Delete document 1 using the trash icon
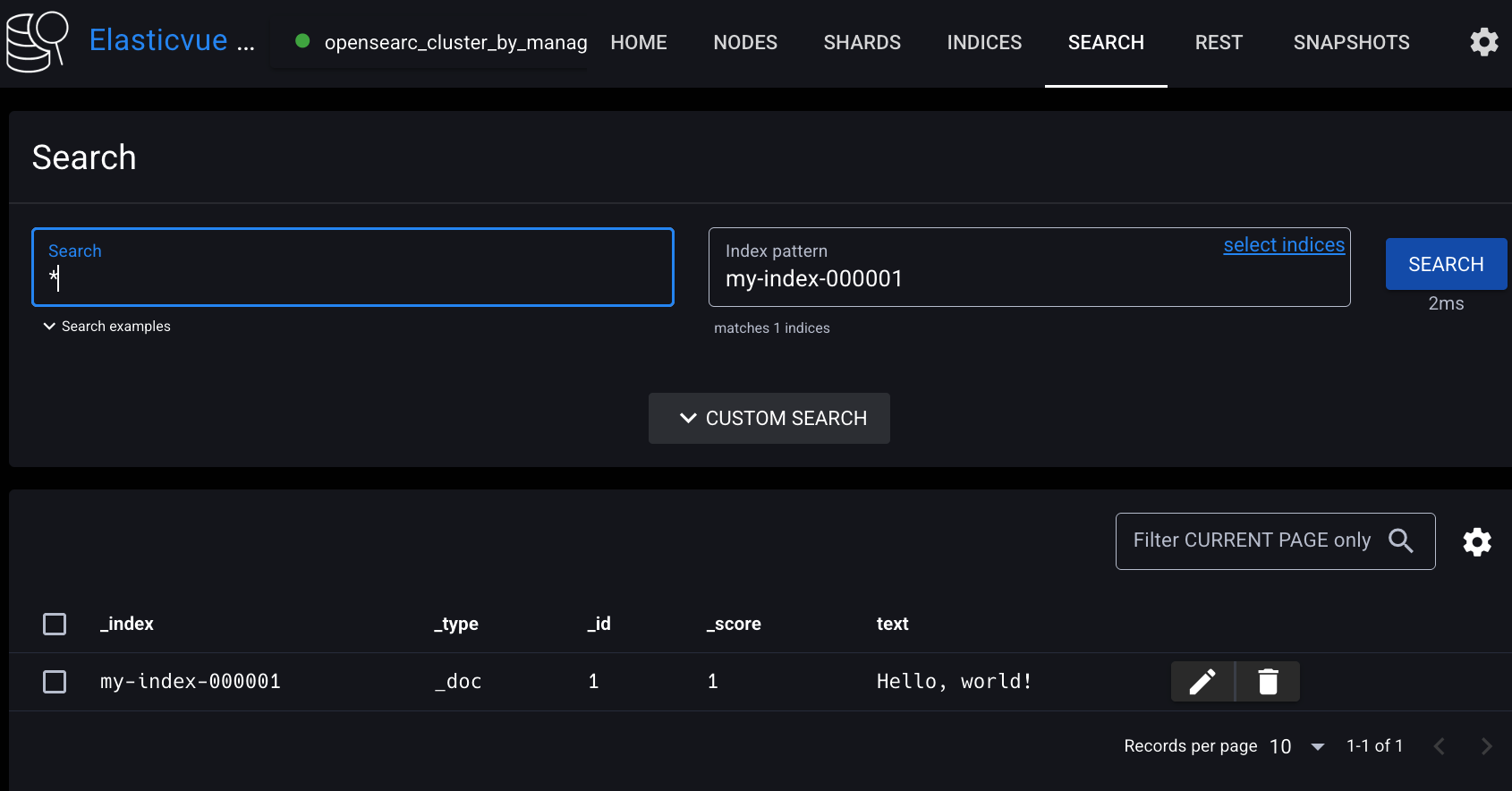 [x=1268, y=682]
